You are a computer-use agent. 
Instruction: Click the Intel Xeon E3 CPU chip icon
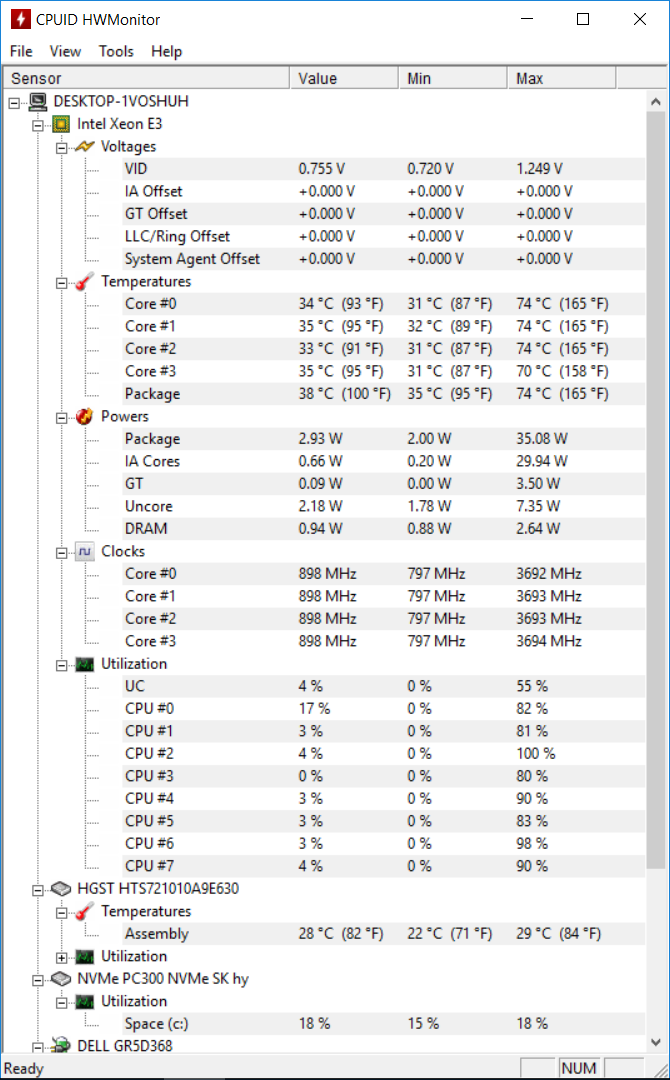coord(61,124)
